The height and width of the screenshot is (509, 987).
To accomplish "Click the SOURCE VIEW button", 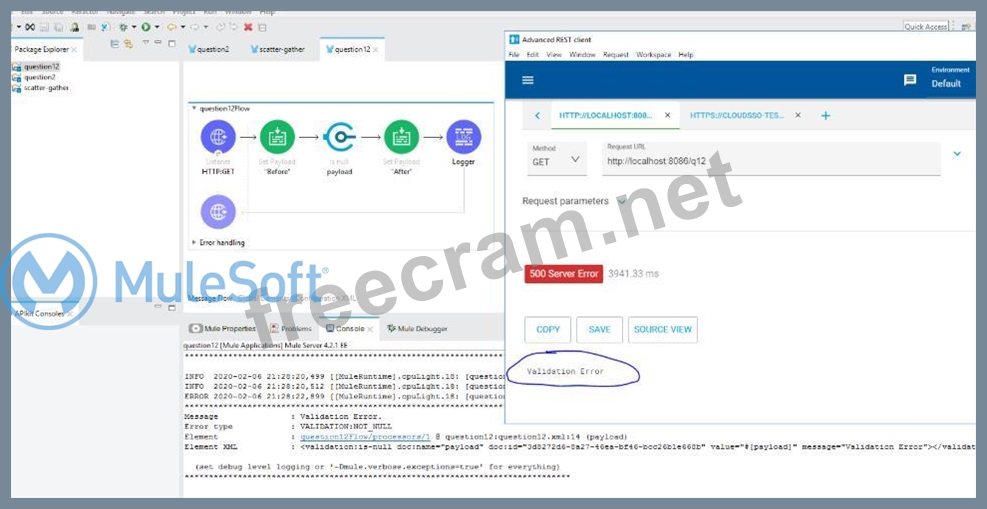I will [663, 329].
